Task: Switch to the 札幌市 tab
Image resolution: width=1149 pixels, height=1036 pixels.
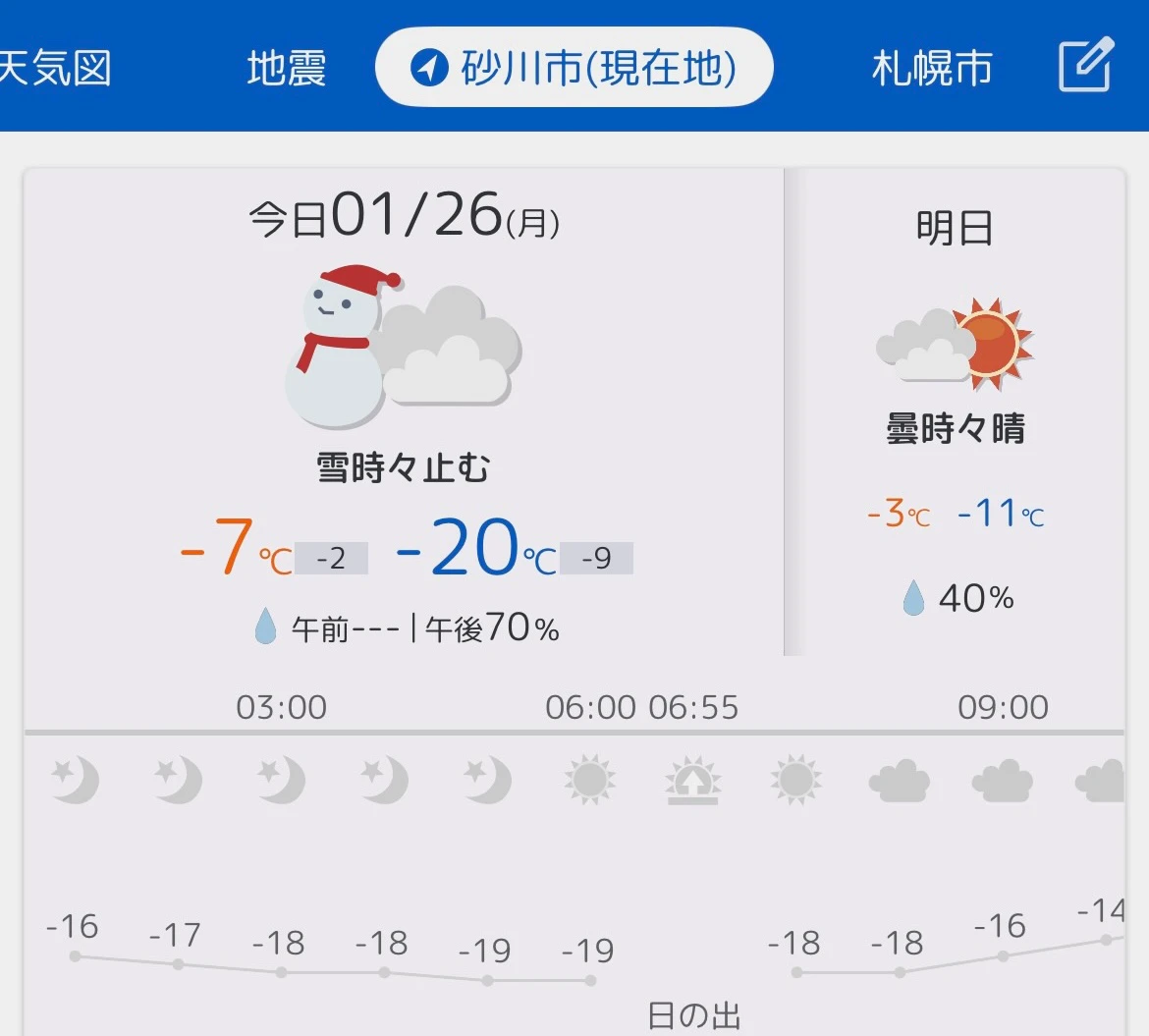Action: [x=931, y=69]
